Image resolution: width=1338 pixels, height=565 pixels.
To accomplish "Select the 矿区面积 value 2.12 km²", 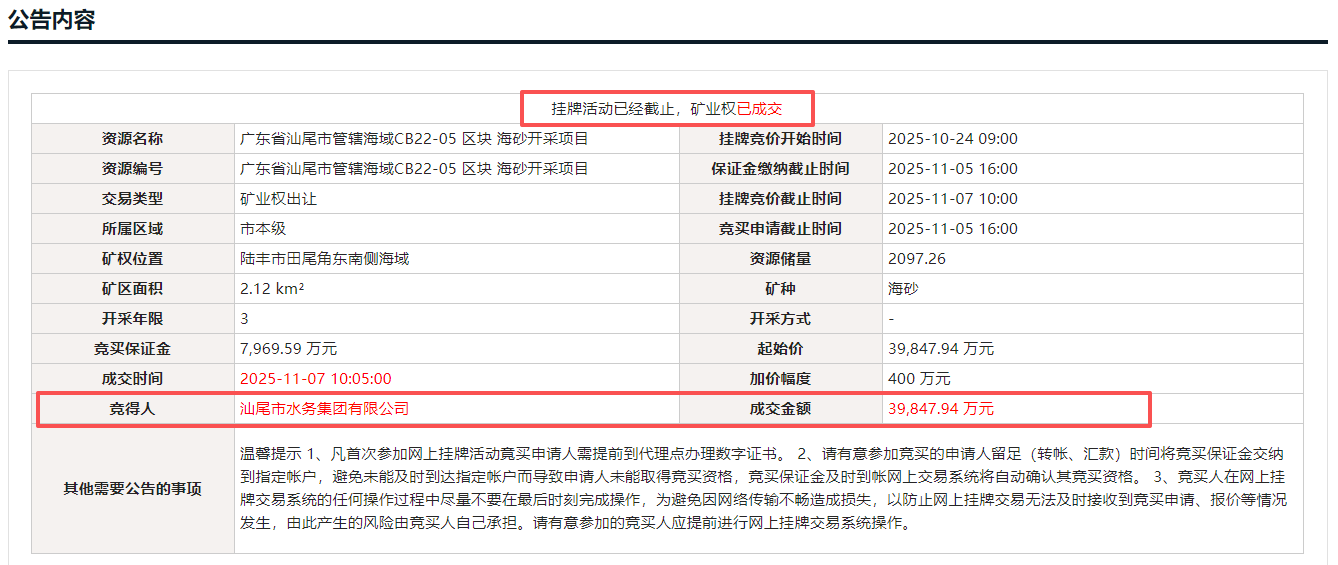I will coord(272,289).
